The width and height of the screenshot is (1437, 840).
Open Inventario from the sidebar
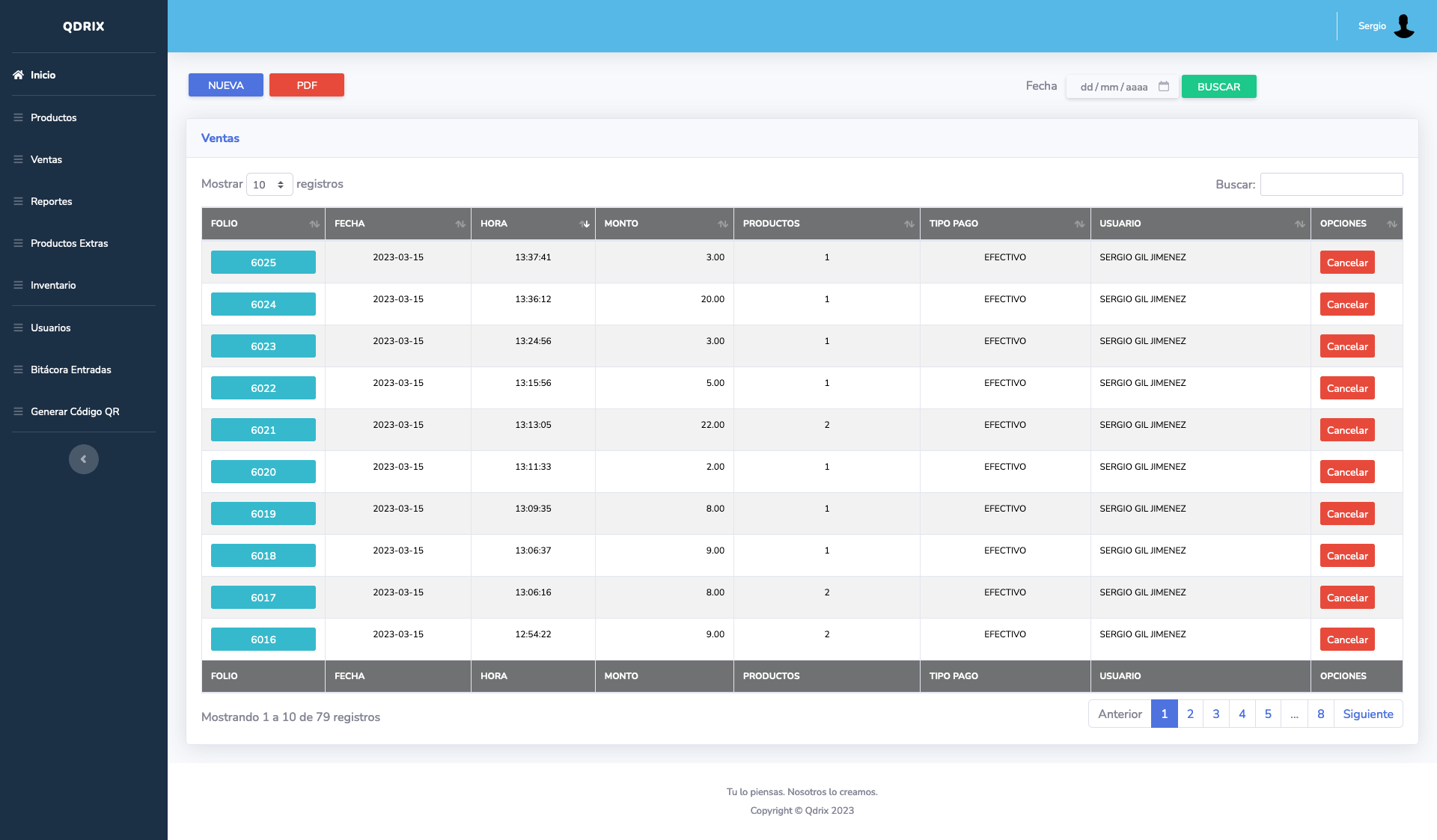[84, 285]
